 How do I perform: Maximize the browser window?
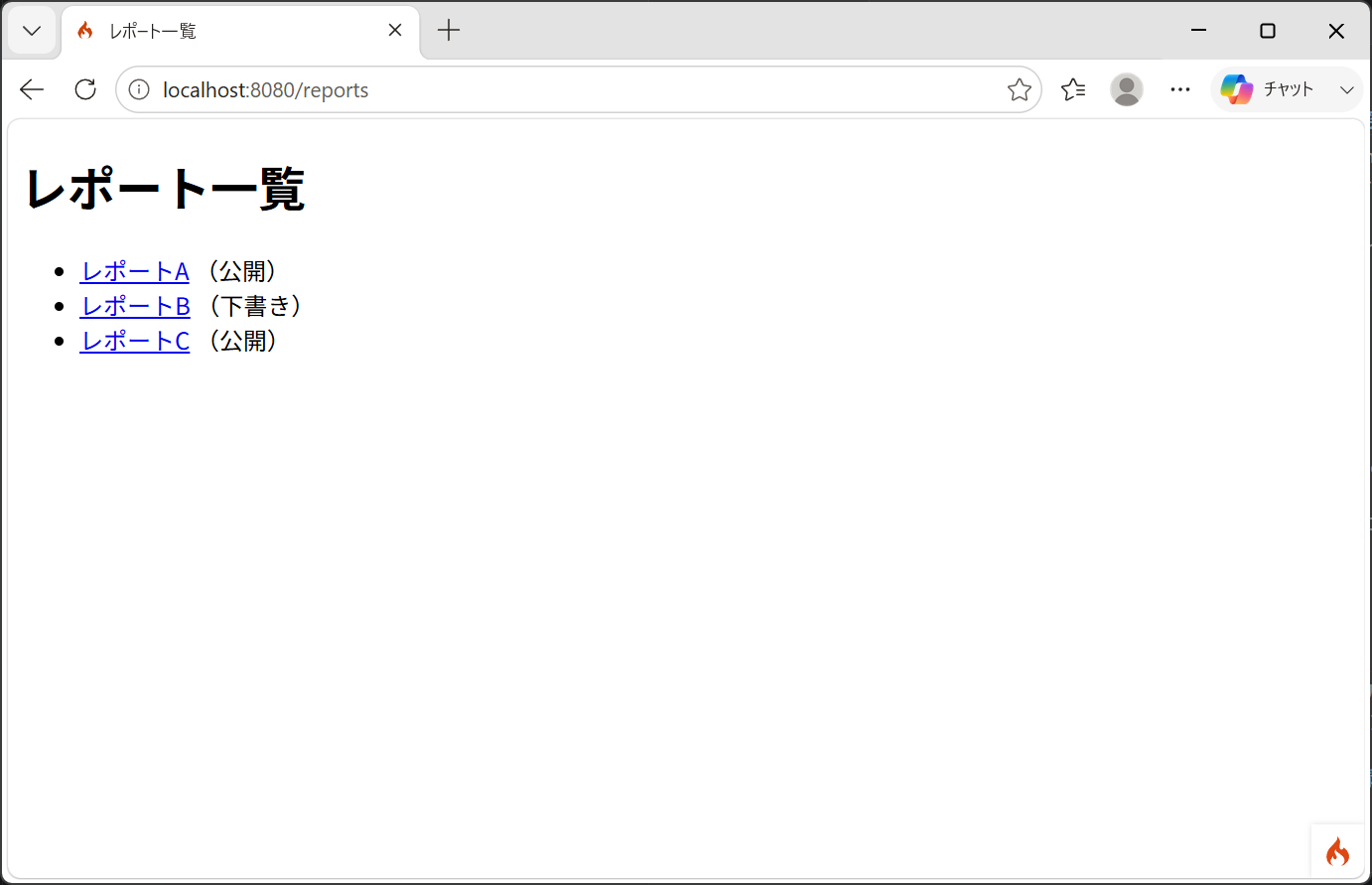1267,31
